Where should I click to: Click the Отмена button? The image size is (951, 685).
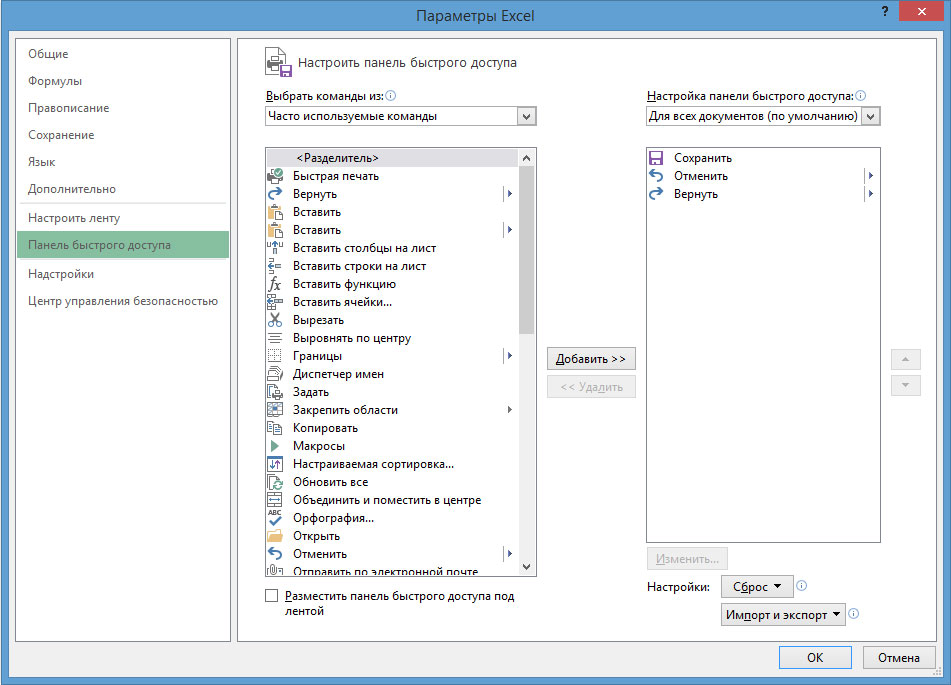click(x=899, y=658)
